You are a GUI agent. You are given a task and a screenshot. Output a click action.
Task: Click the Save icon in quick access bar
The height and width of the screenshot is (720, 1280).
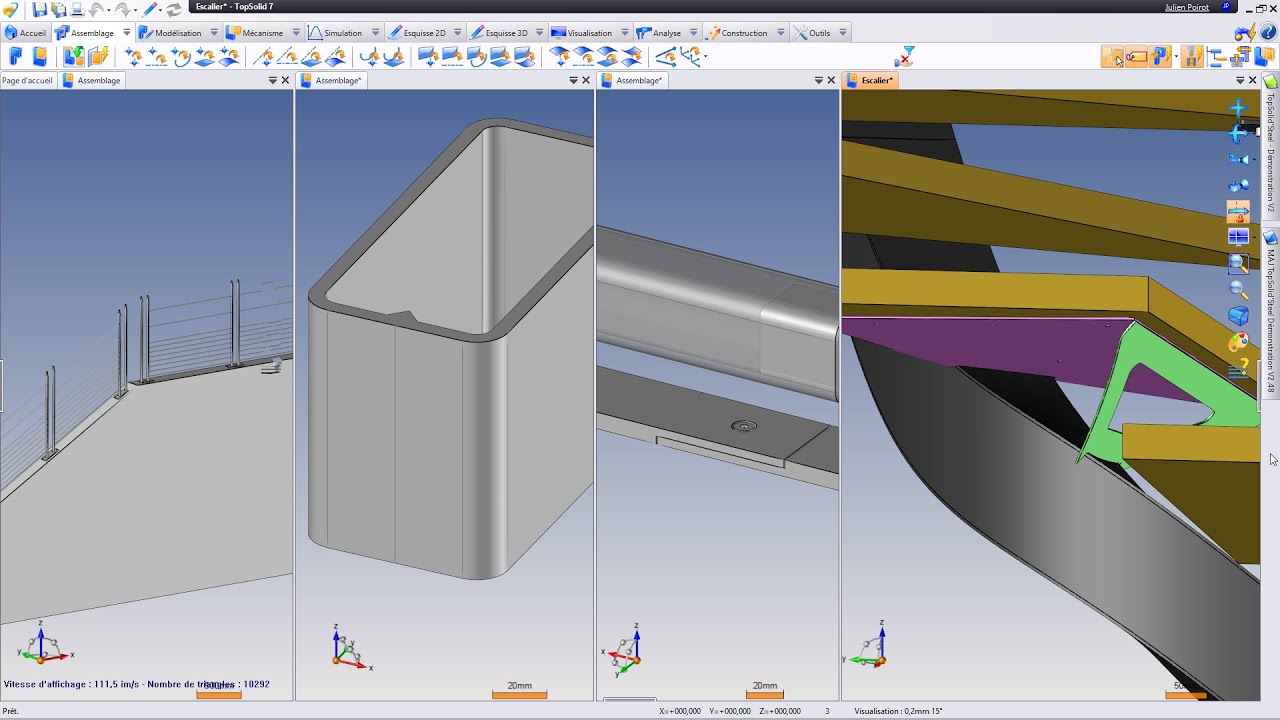(40, 9)
